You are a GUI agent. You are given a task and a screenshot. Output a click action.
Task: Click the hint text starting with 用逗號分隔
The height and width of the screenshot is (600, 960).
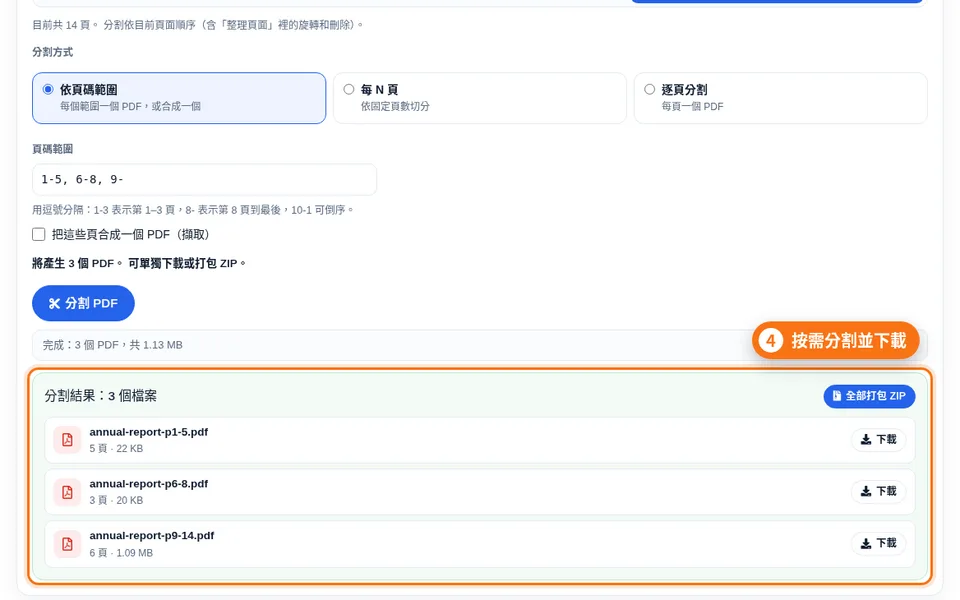pyautogui.click(x=193, y=210)
